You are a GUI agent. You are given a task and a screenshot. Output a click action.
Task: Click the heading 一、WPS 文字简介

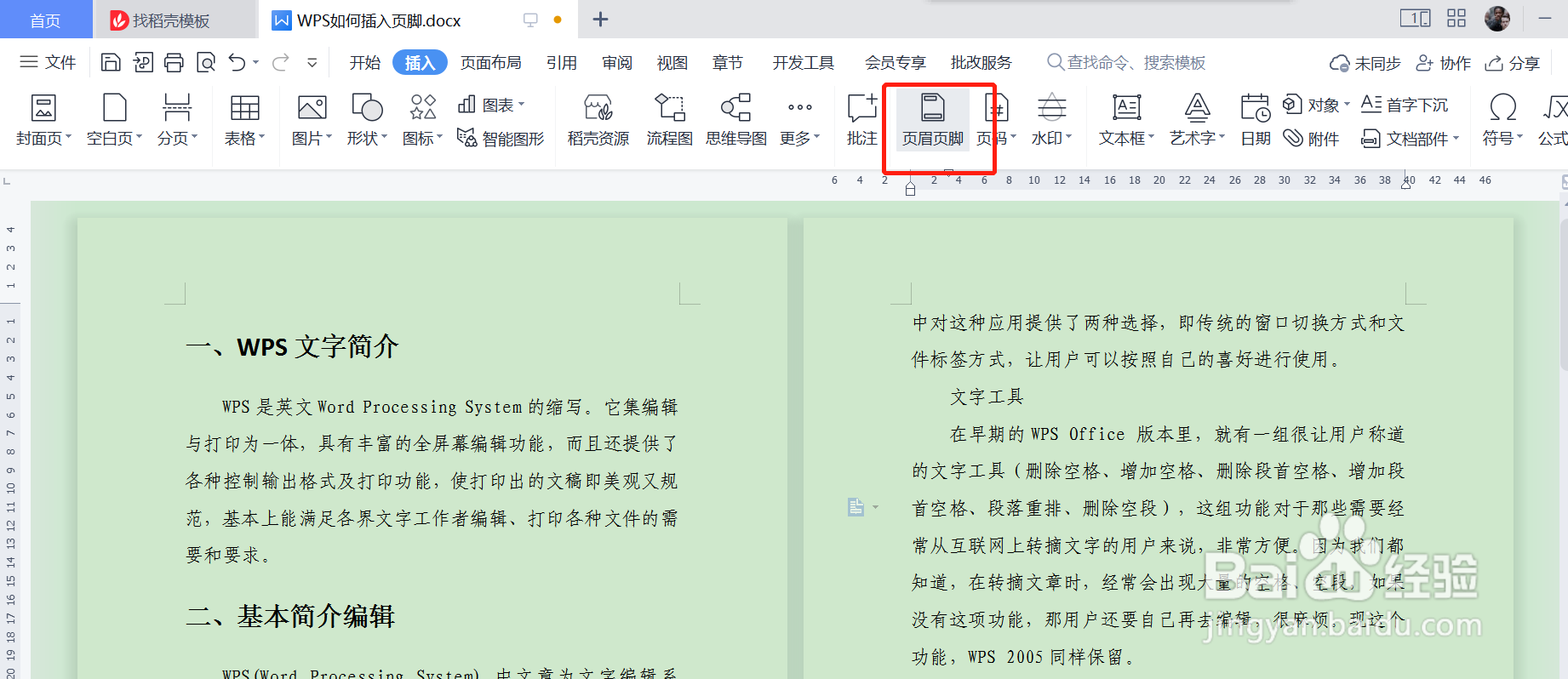[x=292, y=346]
